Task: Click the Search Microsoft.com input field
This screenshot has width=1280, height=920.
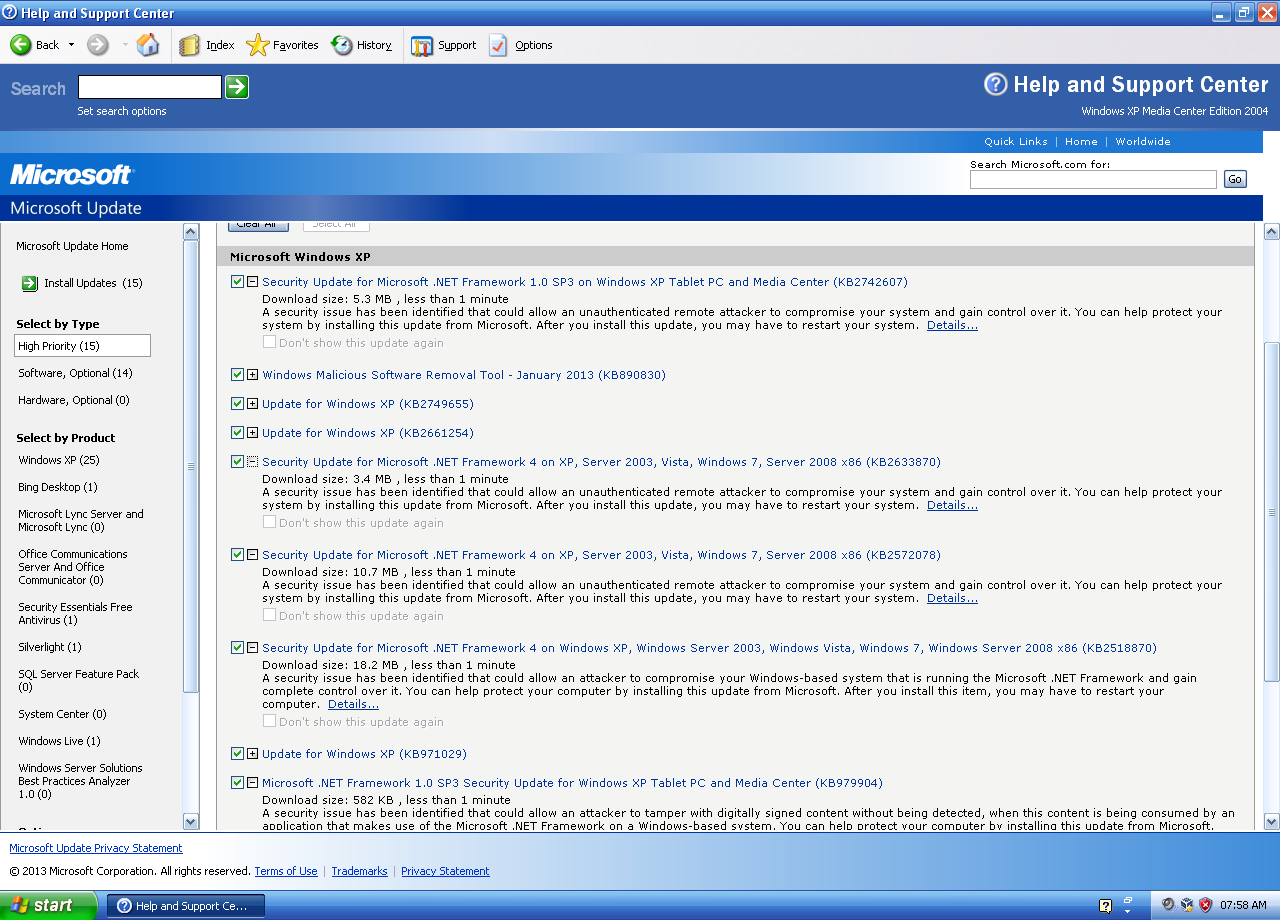Action: click(x=1093, y=180)
